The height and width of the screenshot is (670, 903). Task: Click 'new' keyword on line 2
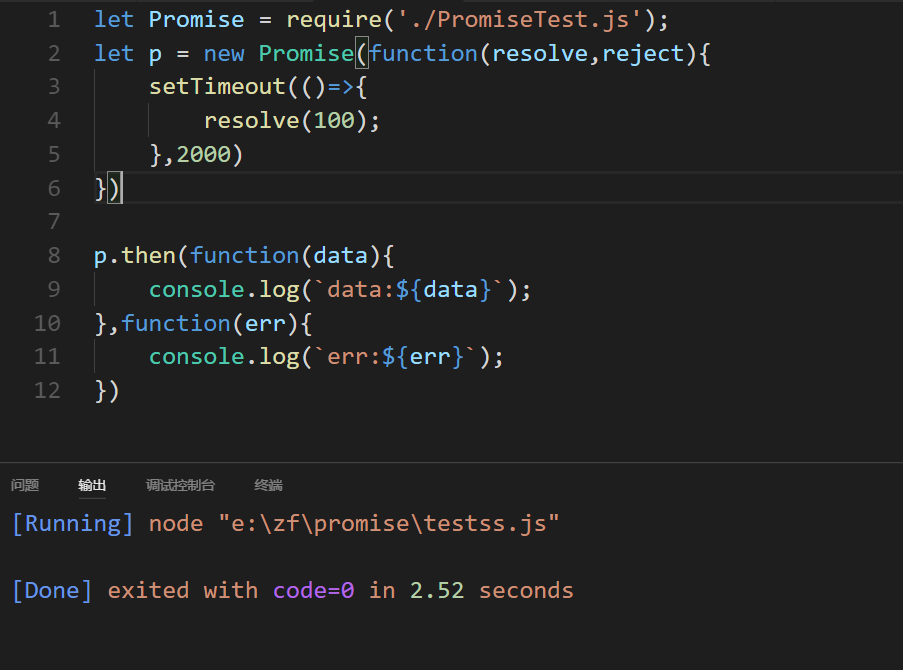pos(224,54)
